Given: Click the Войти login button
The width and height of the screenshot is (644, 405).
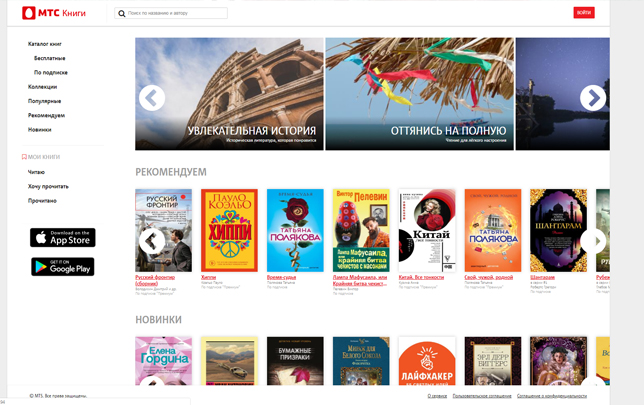Looking at the screenshot, I should [583, 13].
